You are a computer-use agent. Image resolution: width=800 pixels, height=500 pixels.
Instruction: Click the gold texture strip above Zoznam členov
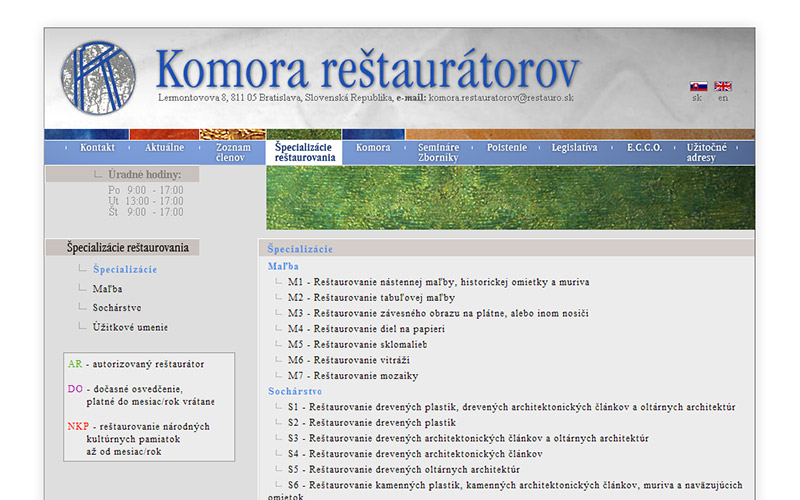(233, 135)
